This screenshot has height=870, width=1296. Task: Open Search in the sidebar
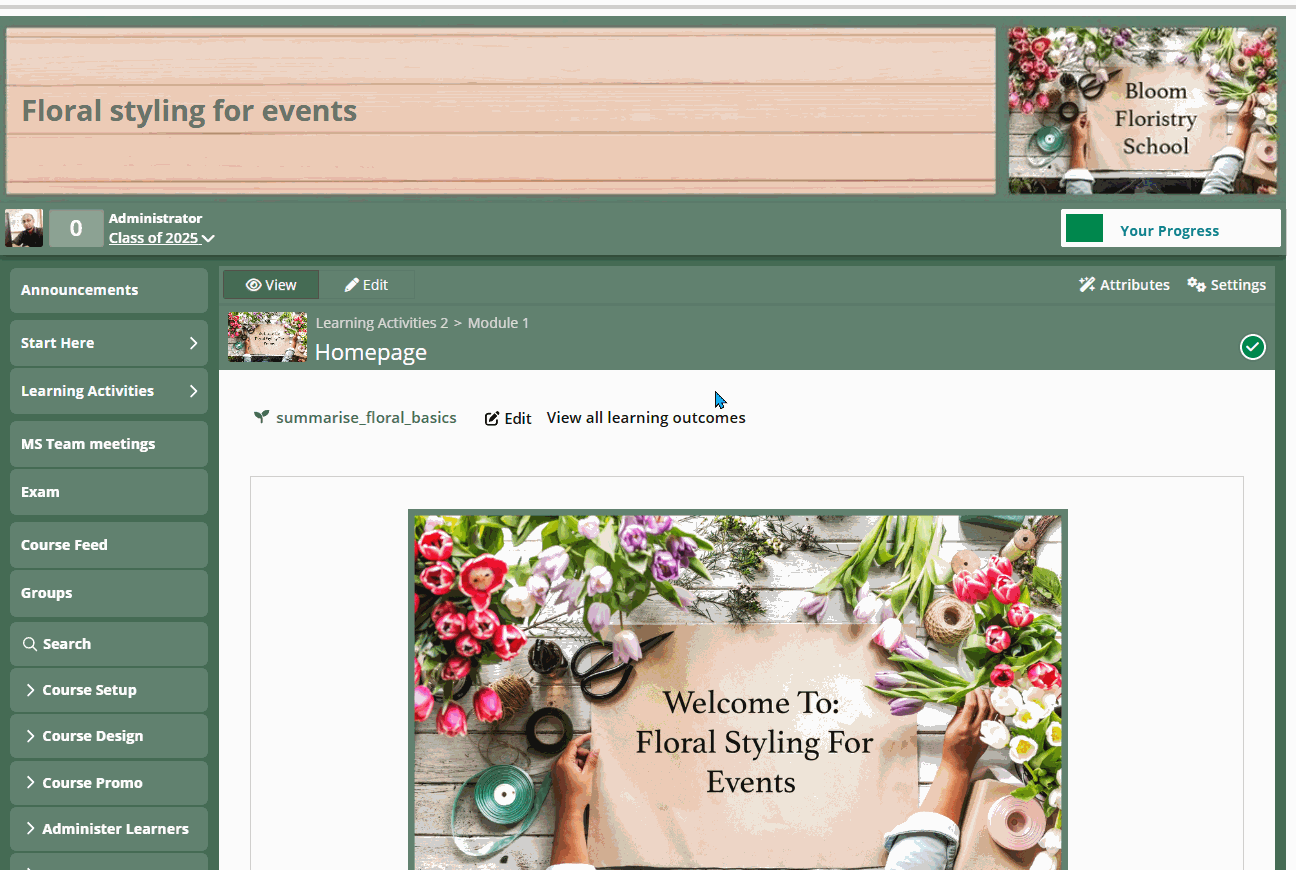[x=109, y=644]
